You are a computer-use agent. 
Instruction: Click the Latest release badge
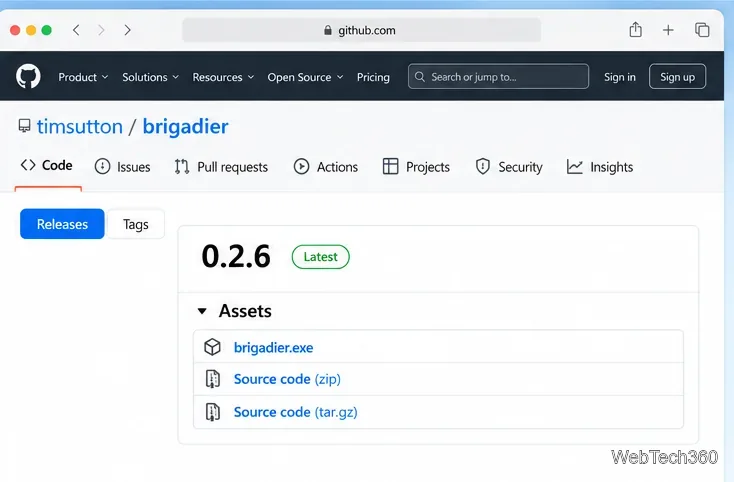[320, 256]
